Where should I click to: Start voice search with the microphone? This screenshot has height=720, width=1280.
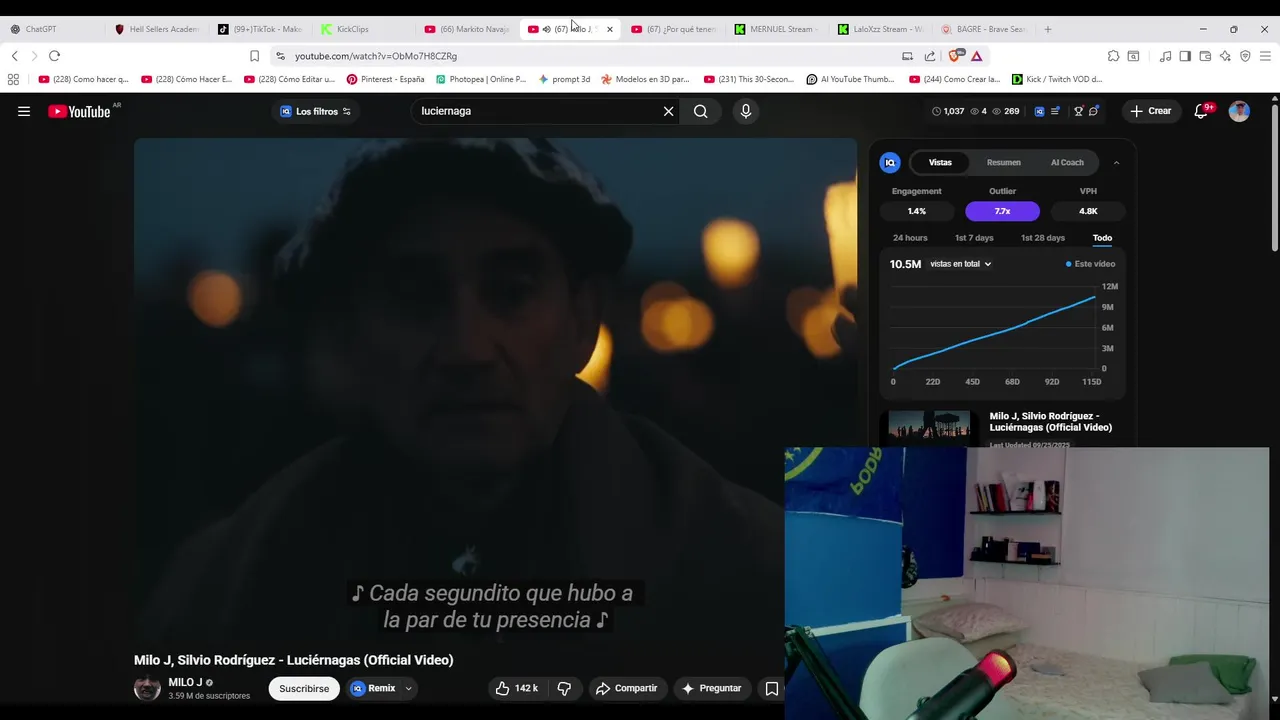(x=745, y=111)
